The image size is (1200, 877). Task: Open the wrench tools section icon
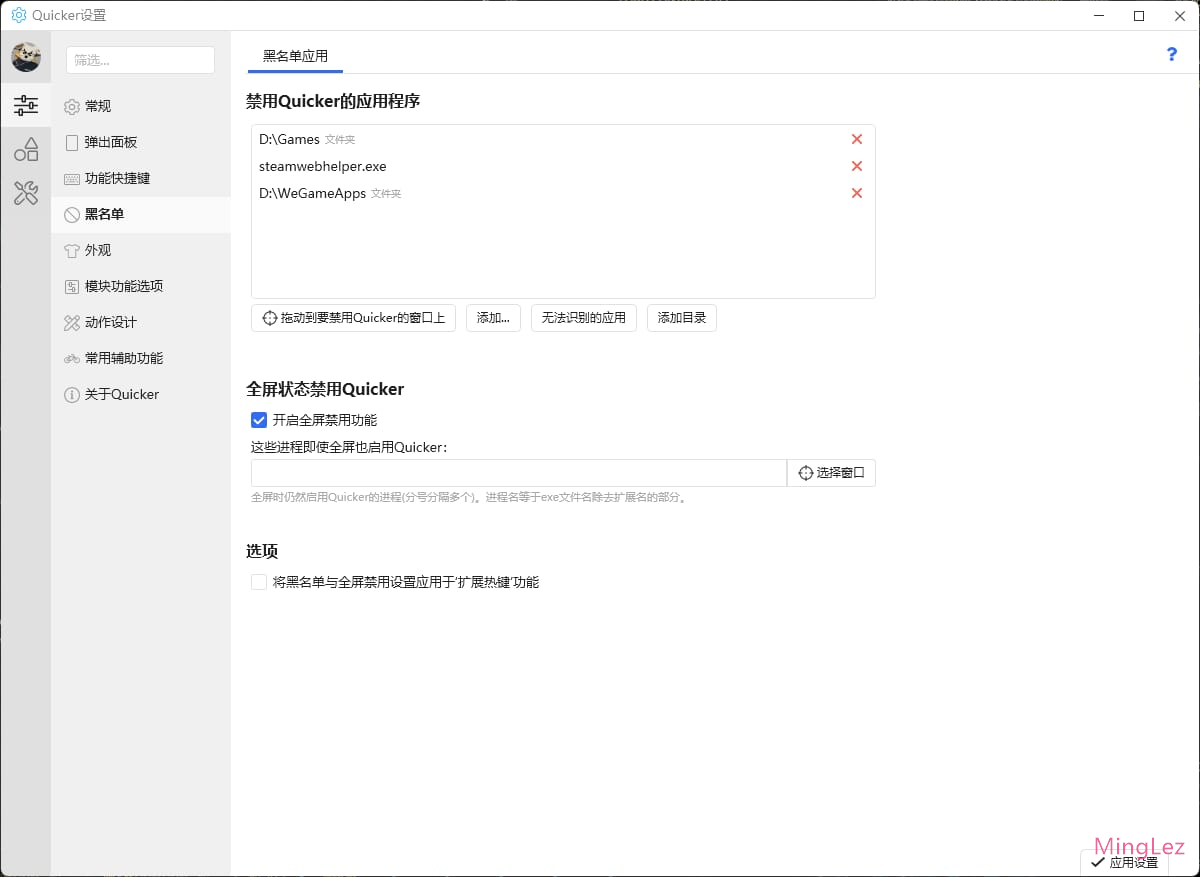click(x=26, y=193)
